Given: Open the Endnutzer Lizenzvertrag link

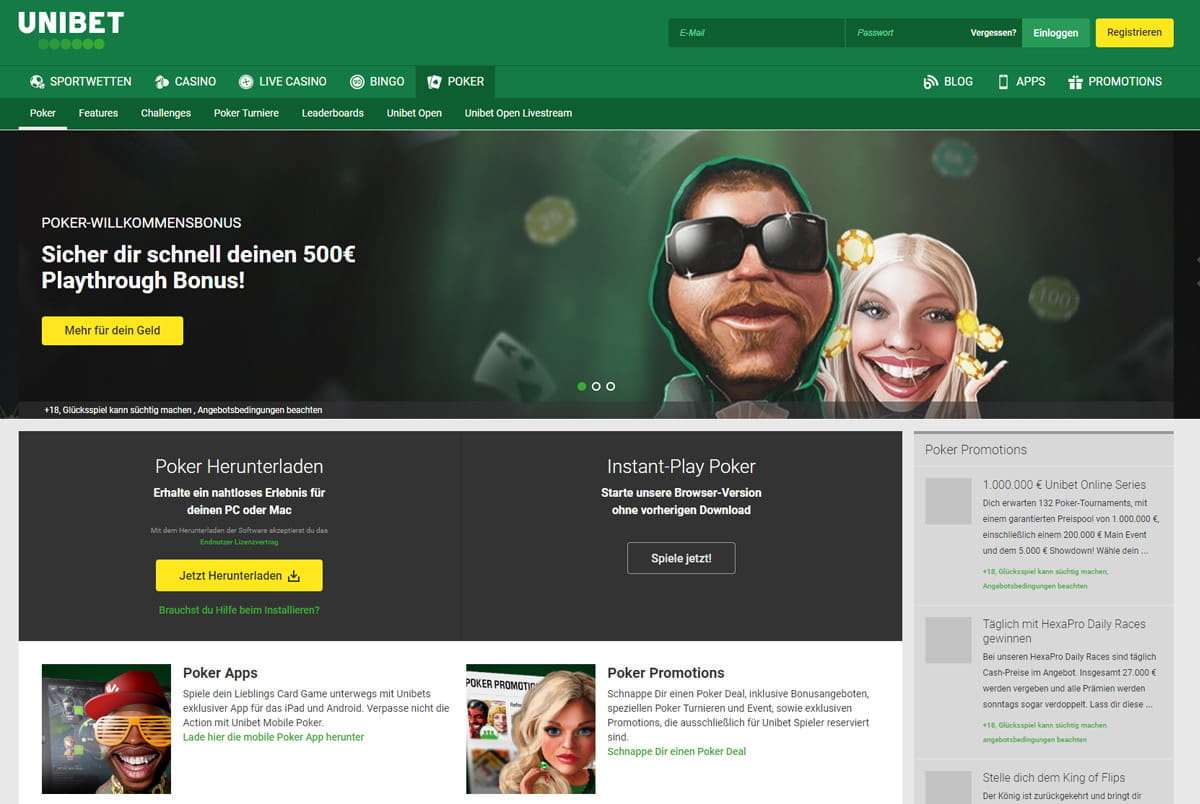Looking at the screenshot, I should coord(239,541).
